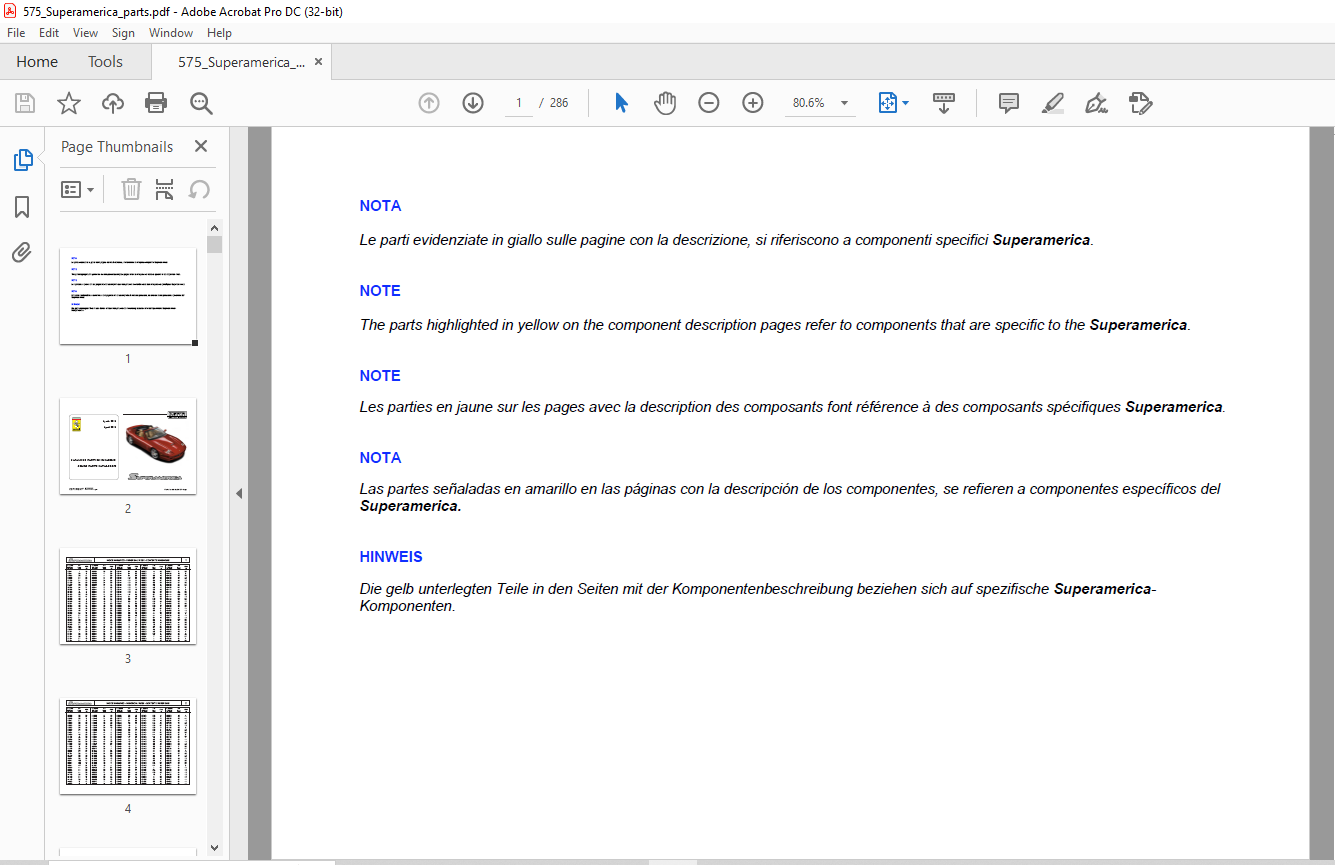The height and width of the screenshot is (865, 1335).
Task: Click the upload to cloud icon
Action: point(113,103)
